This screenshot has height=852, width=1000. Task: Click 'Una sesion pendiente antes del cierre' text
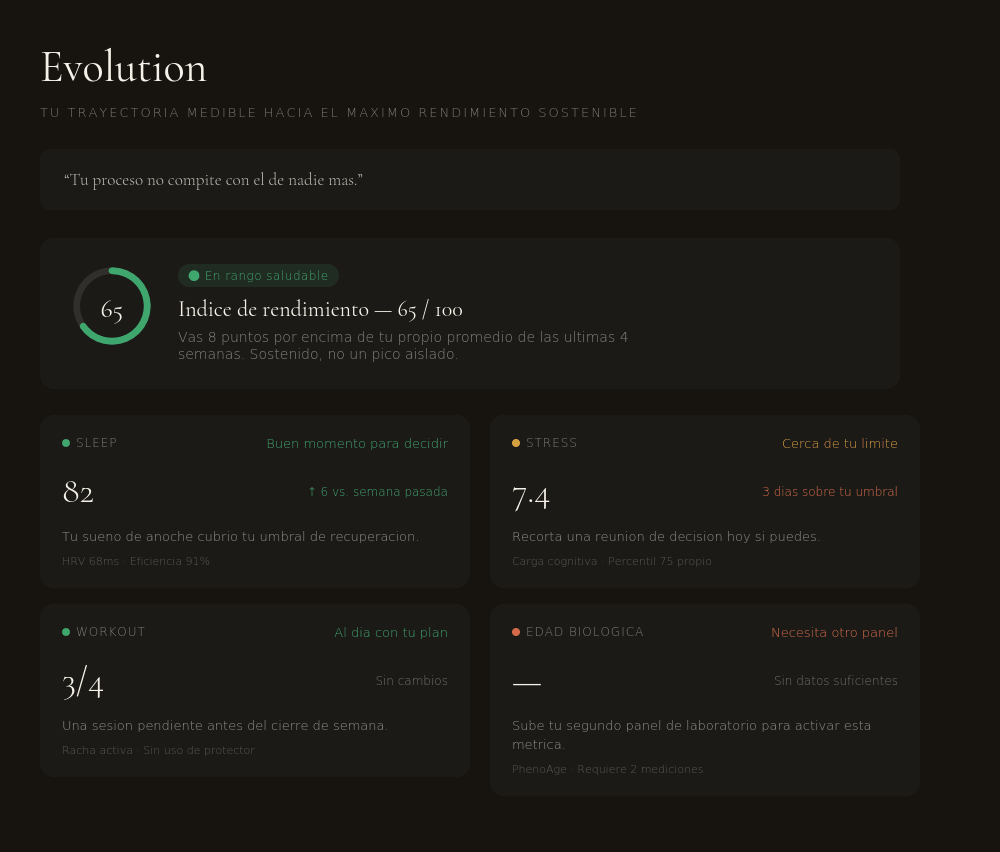pos(224,725)
